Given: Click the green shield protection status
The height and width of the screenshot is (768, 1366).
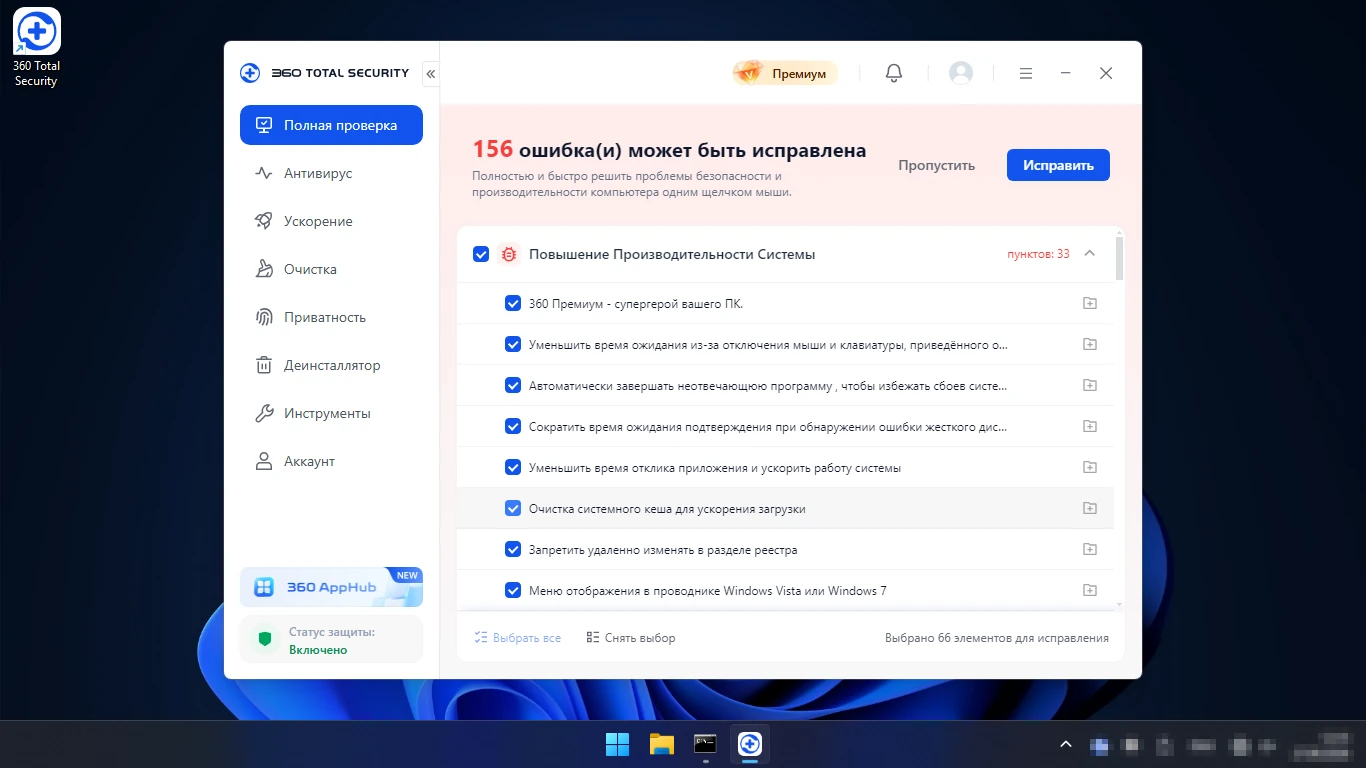Looking at the screenshot, I should tap(265, 639).
